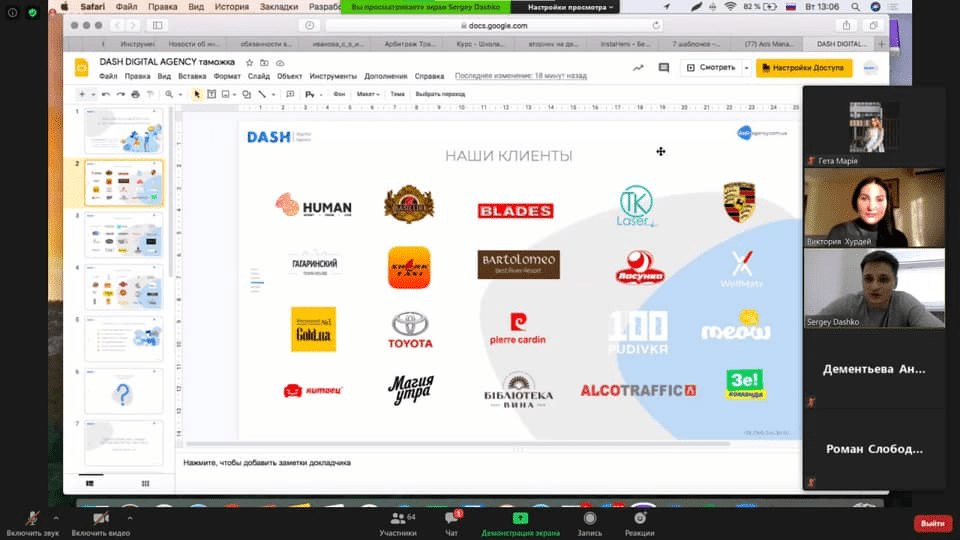Click the print icon in Slides toolbar
This screenshot has height=540, width=960.
click(135, 94)
